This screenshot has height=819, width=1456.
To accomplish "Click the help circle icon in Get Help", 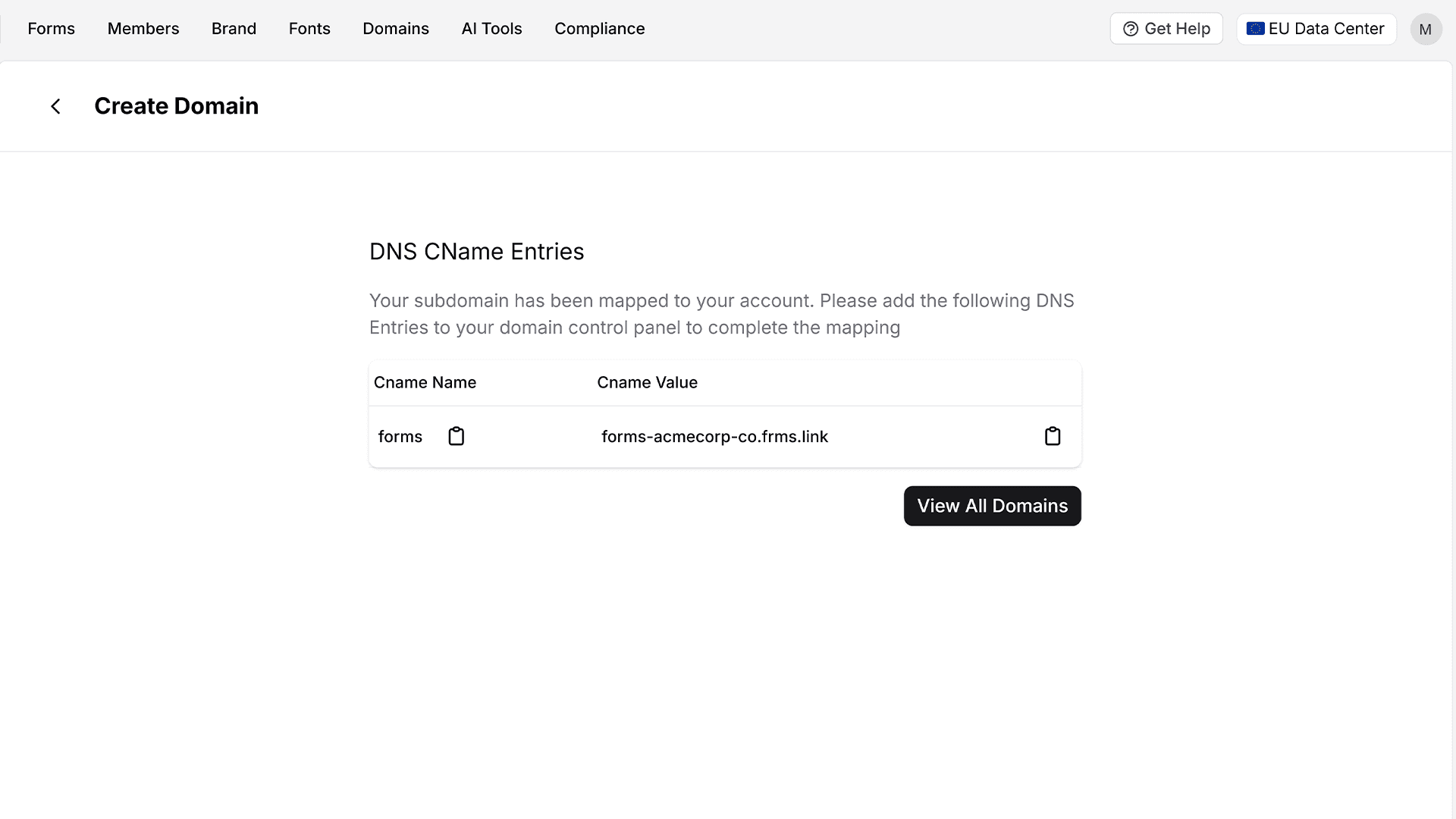I will coord(1131,29).
